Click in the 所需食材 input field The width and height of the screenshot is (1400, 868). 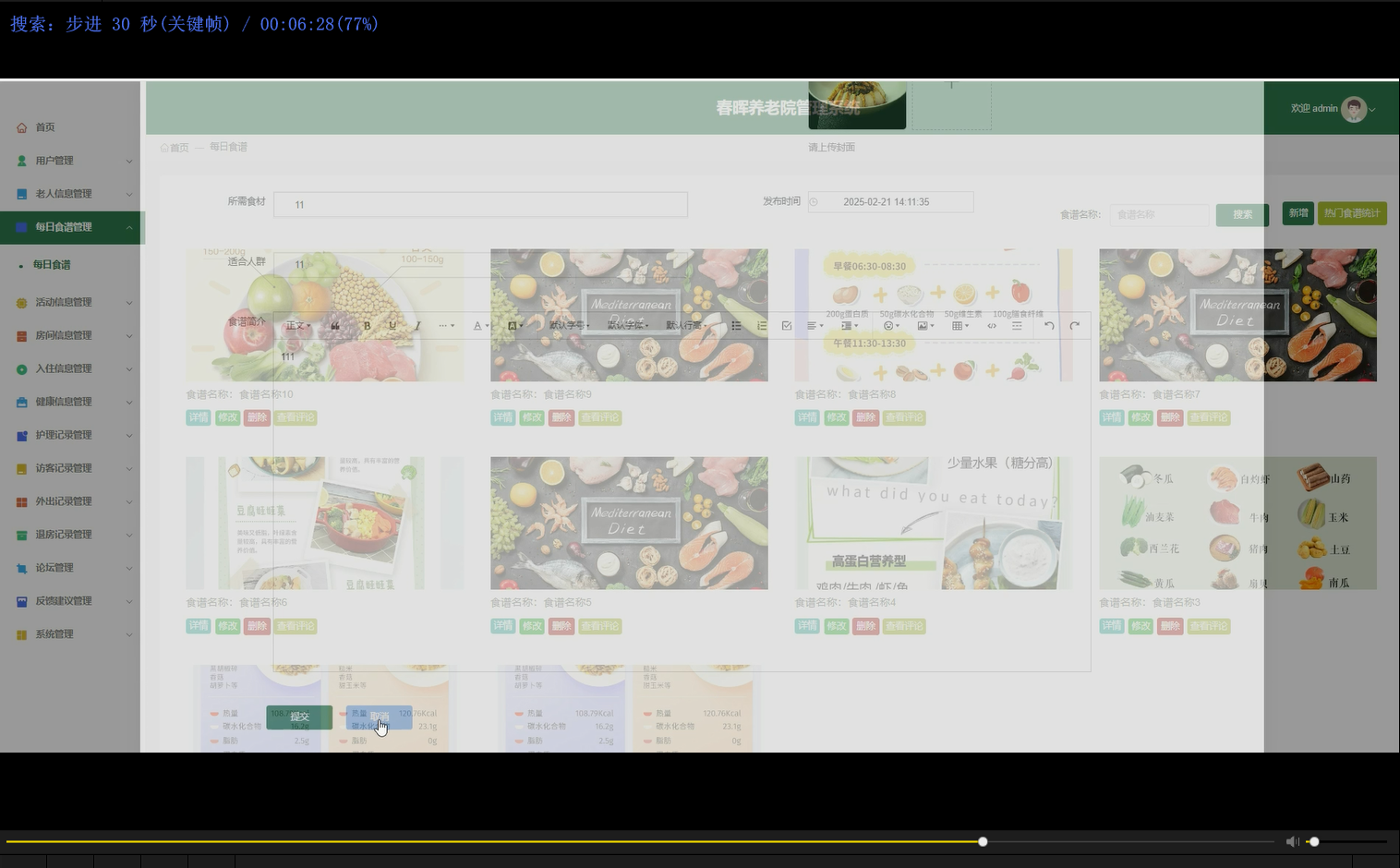(480, 205)
